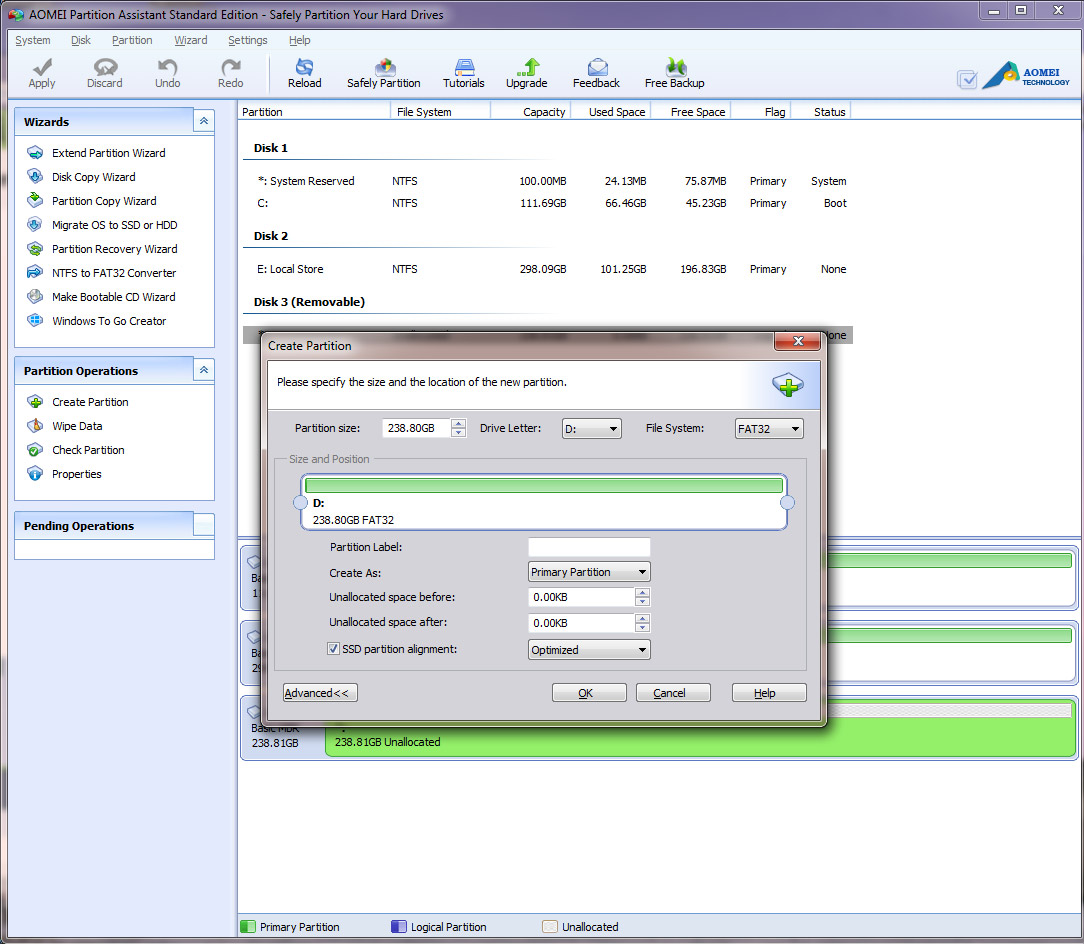Click the Upgrade toolbar icon

click(x=526, y=72)
